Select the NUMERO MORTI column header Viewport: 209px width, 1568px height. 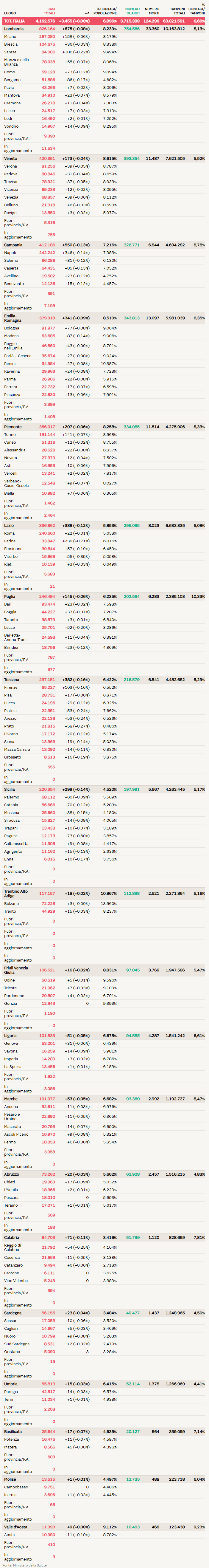click(x=152, y=11)
